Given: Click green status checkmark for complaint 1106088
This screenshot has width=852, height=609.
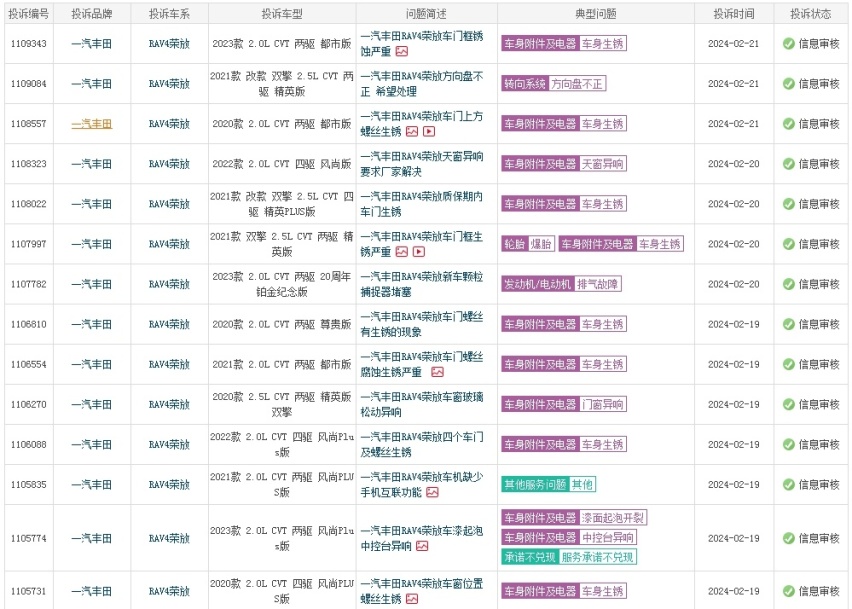Looking at the screenshot, I should tap(788, 444).
